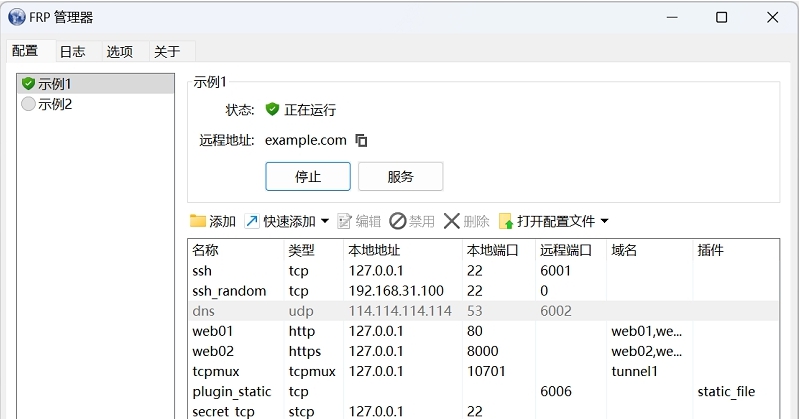The height and width of the screenshot is (419, 802).
Task: Click the 添加 toolbar label
Action: 222,221
